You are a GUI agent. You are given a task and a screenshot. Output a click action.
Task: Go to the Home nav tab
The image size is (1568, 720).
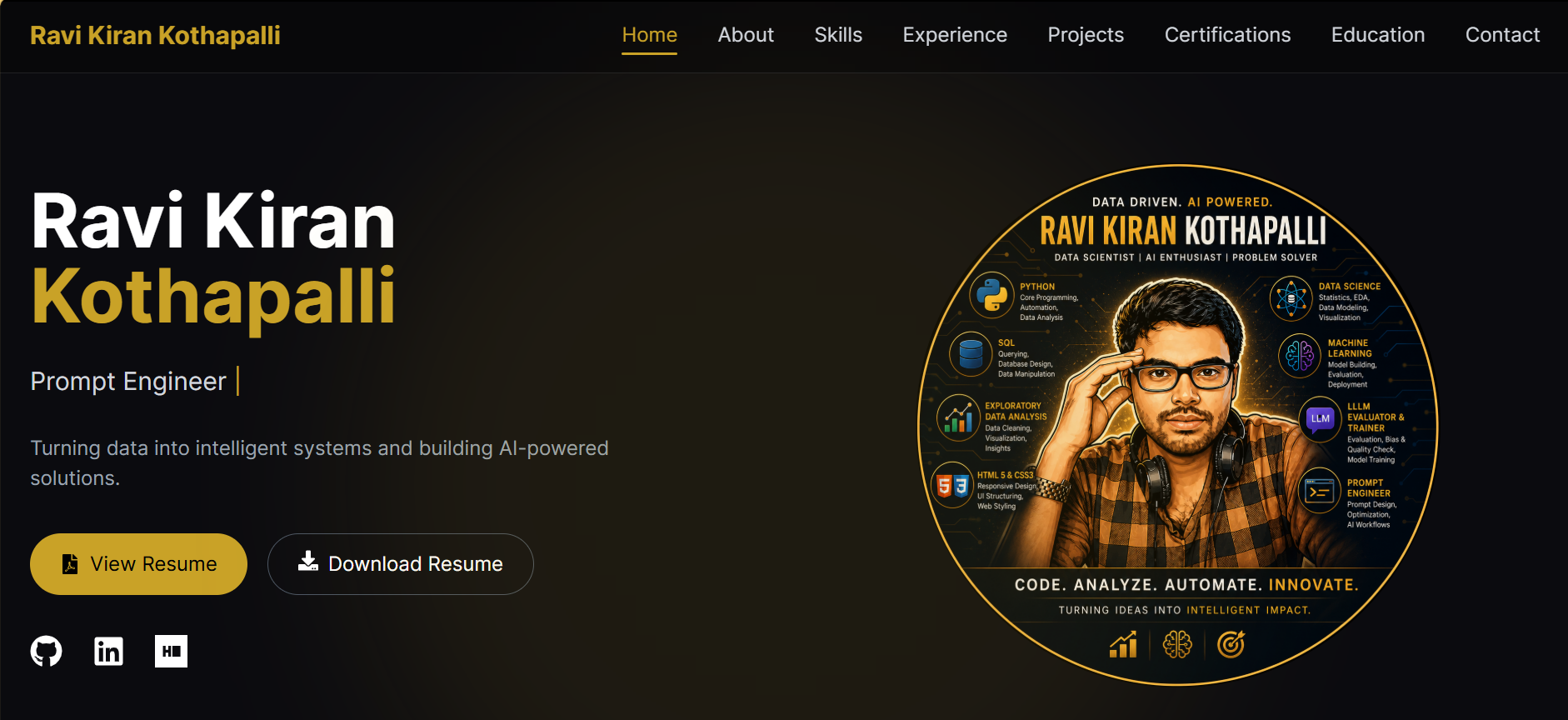[x=650, y=35]
